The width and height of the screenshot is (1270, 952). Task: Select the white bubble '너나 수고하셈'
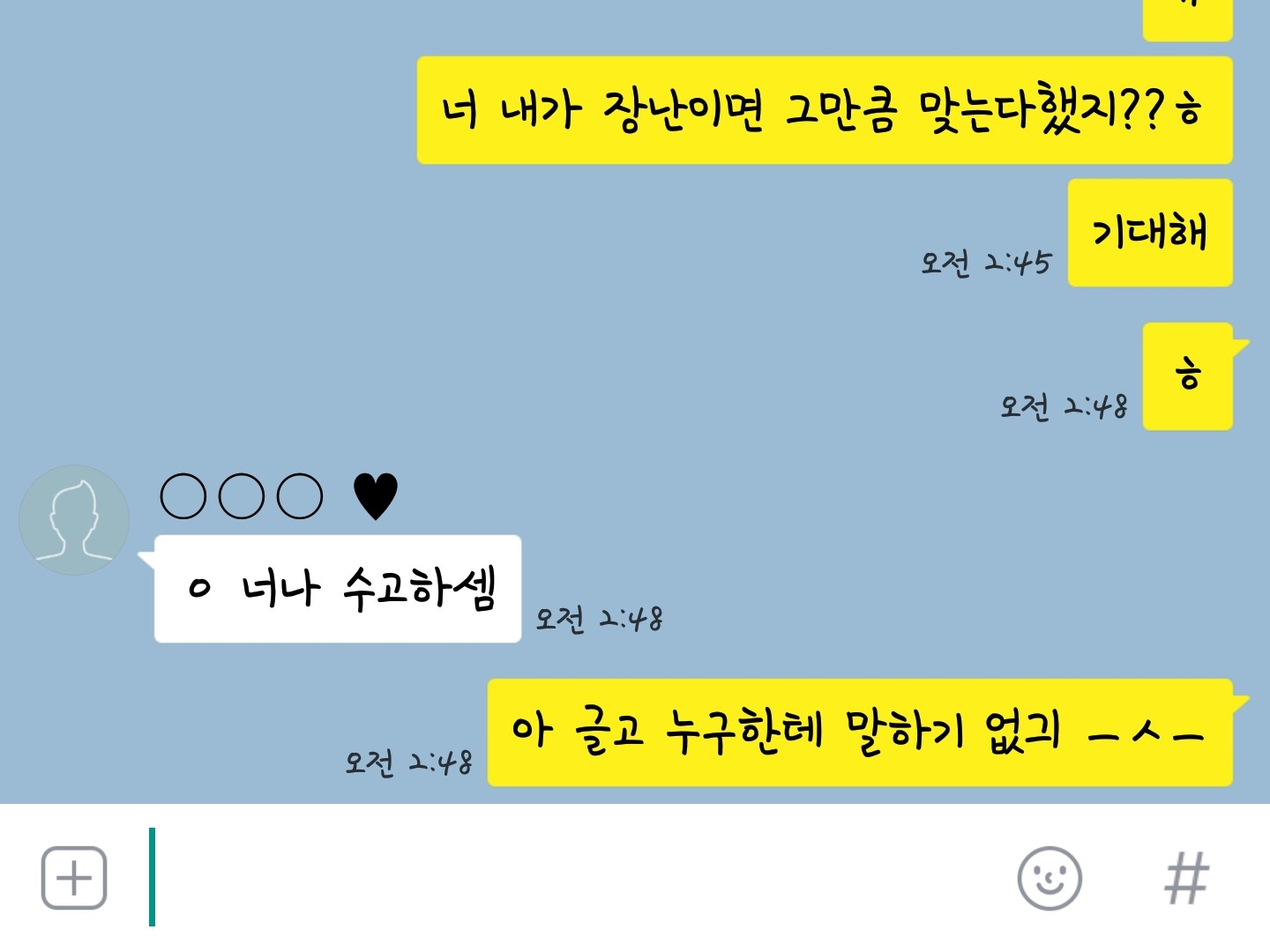(x=338, y=589)
